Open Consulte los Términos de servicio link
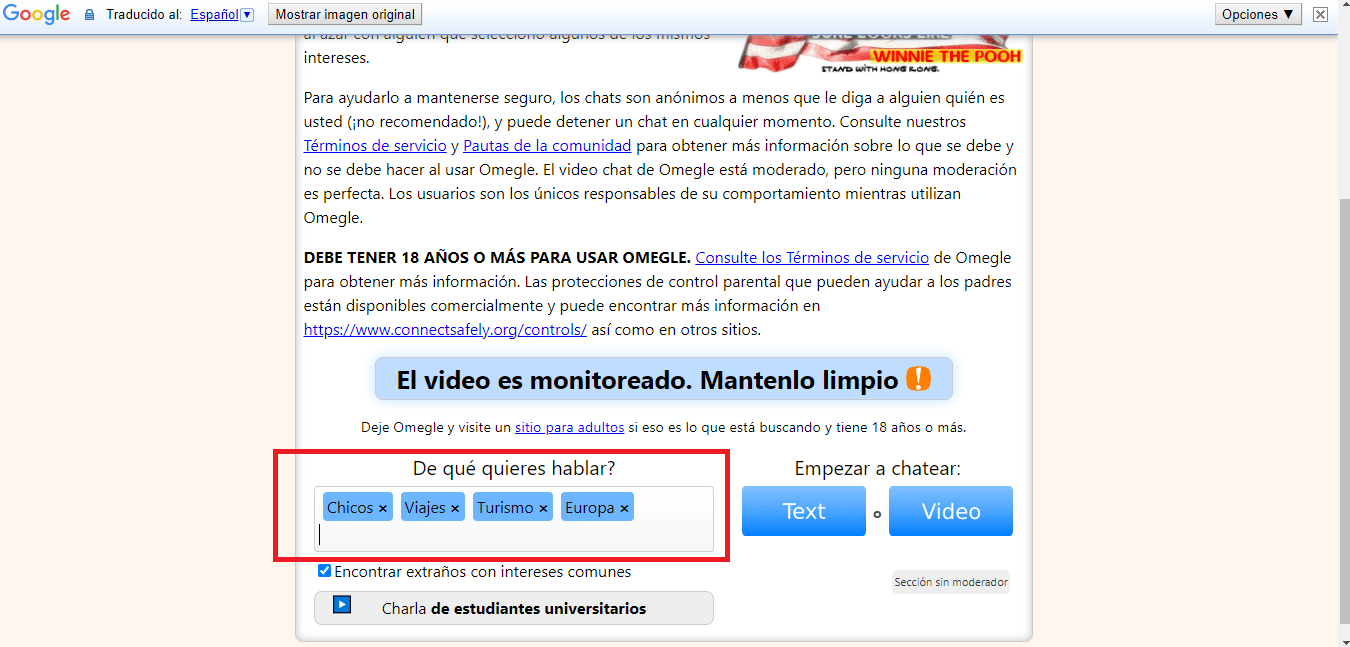1350x647 pixels. tap(812, 258)
